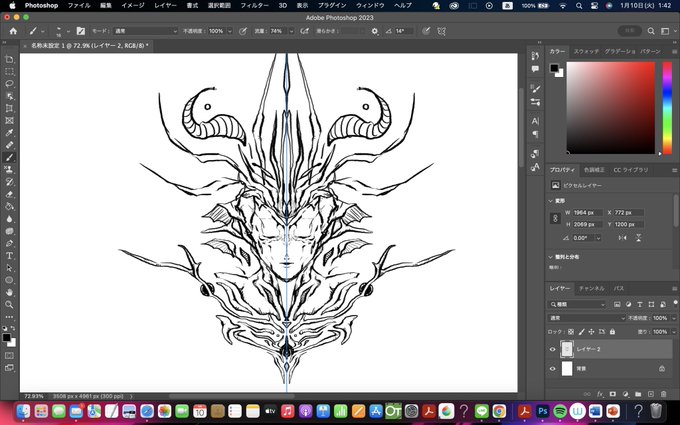Screen dimensions: 680x425
Task: Flip layer vertically in Properties
Action: coord(638,238)
